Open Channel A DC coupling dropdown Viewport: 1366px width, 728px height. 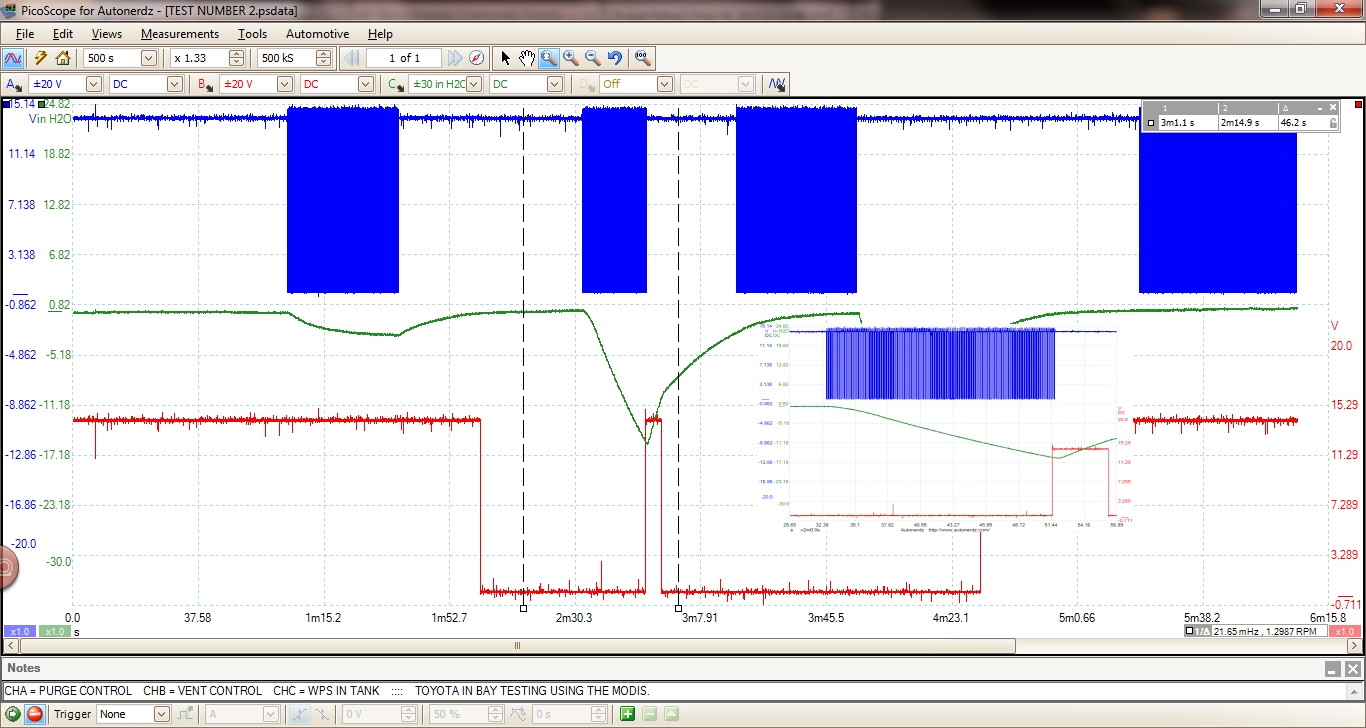176,84
